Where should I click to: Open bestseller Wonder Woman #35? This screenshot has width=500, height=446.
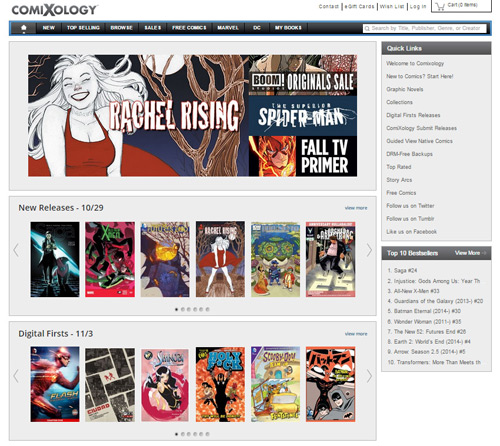click(x=424, y=322)
